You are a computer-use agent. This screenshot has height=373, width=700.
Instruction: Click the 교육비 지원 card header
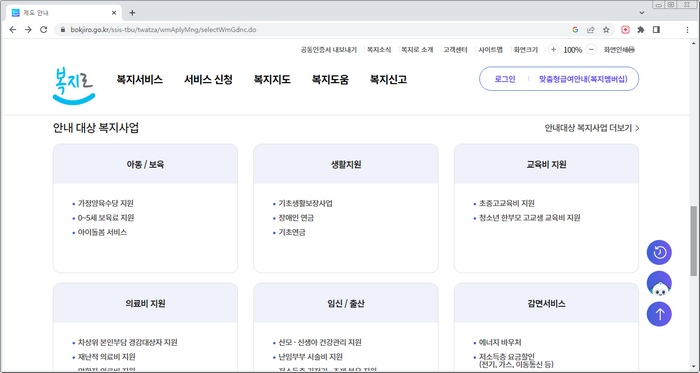tap(546, 164)
